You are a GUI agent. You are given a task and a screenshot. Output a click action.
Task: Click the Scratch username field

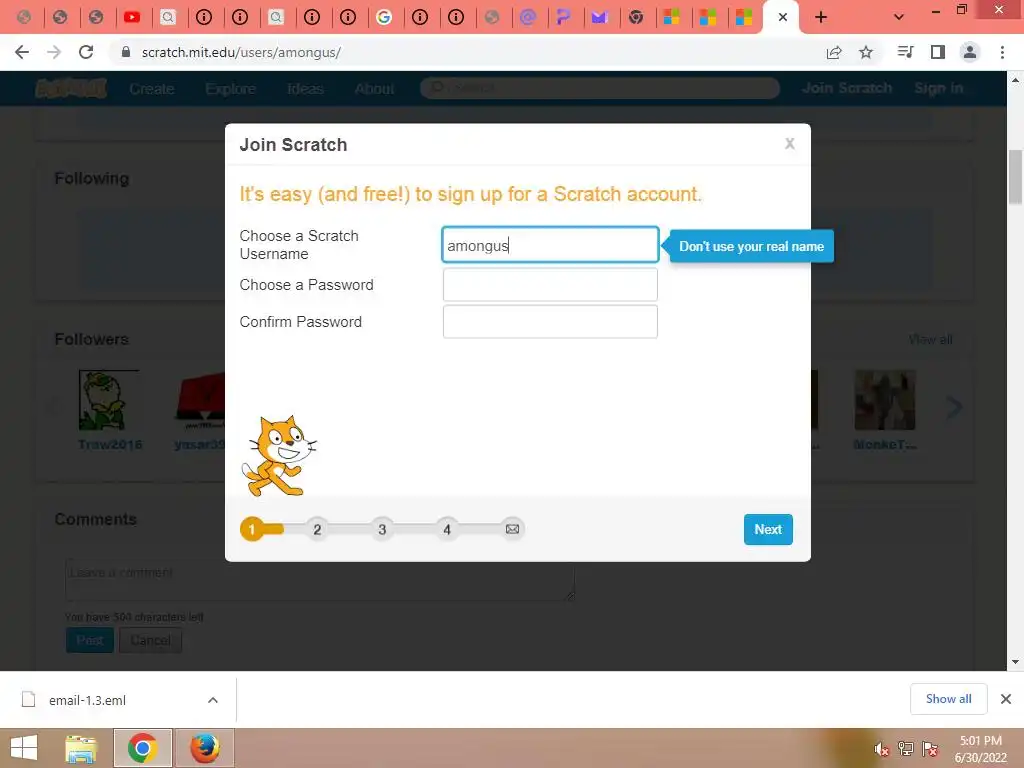[x=550, y=245]
